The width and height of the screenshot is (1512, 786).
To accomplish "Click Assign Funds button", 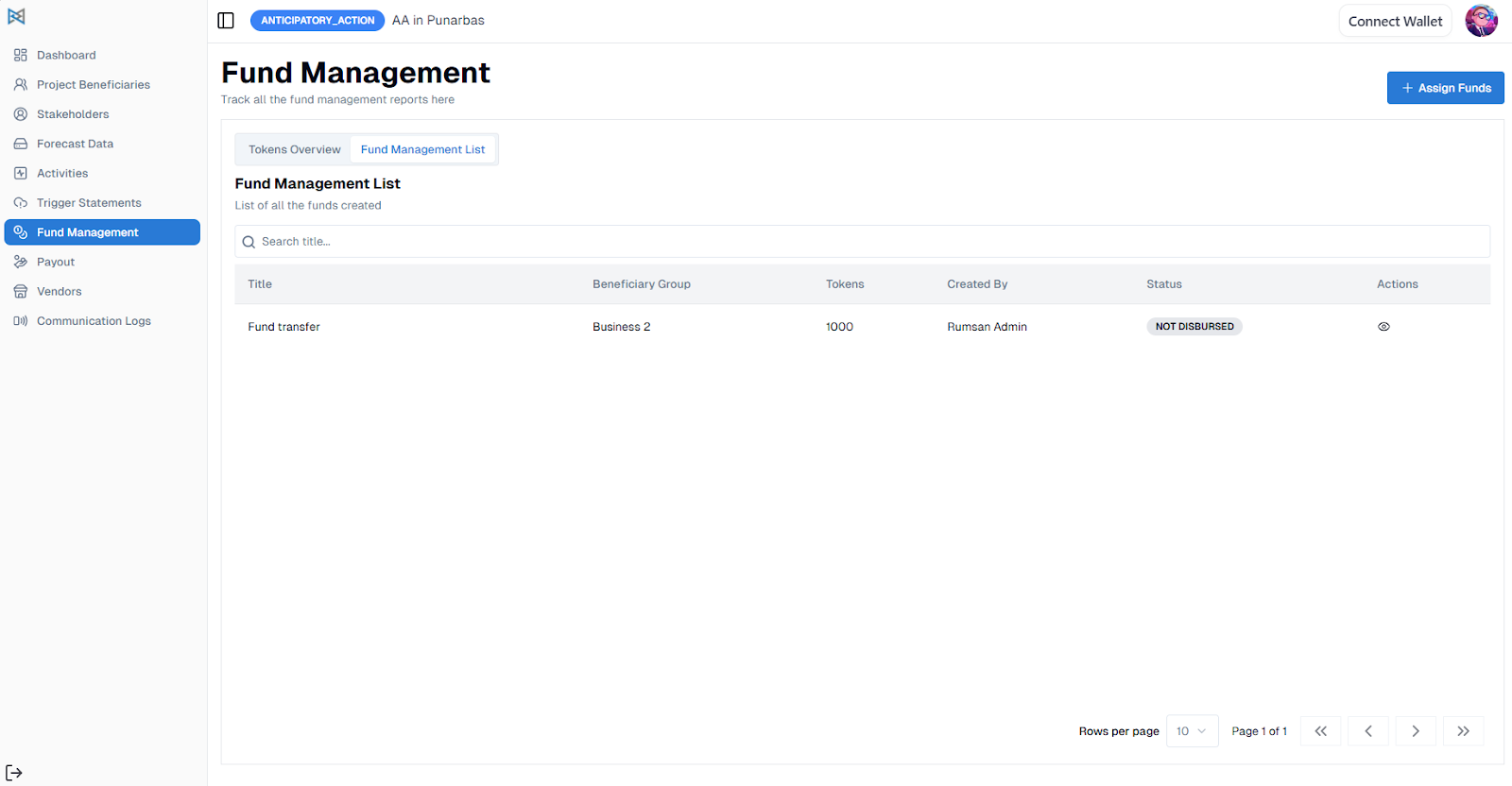I will tap(1445, 88).
